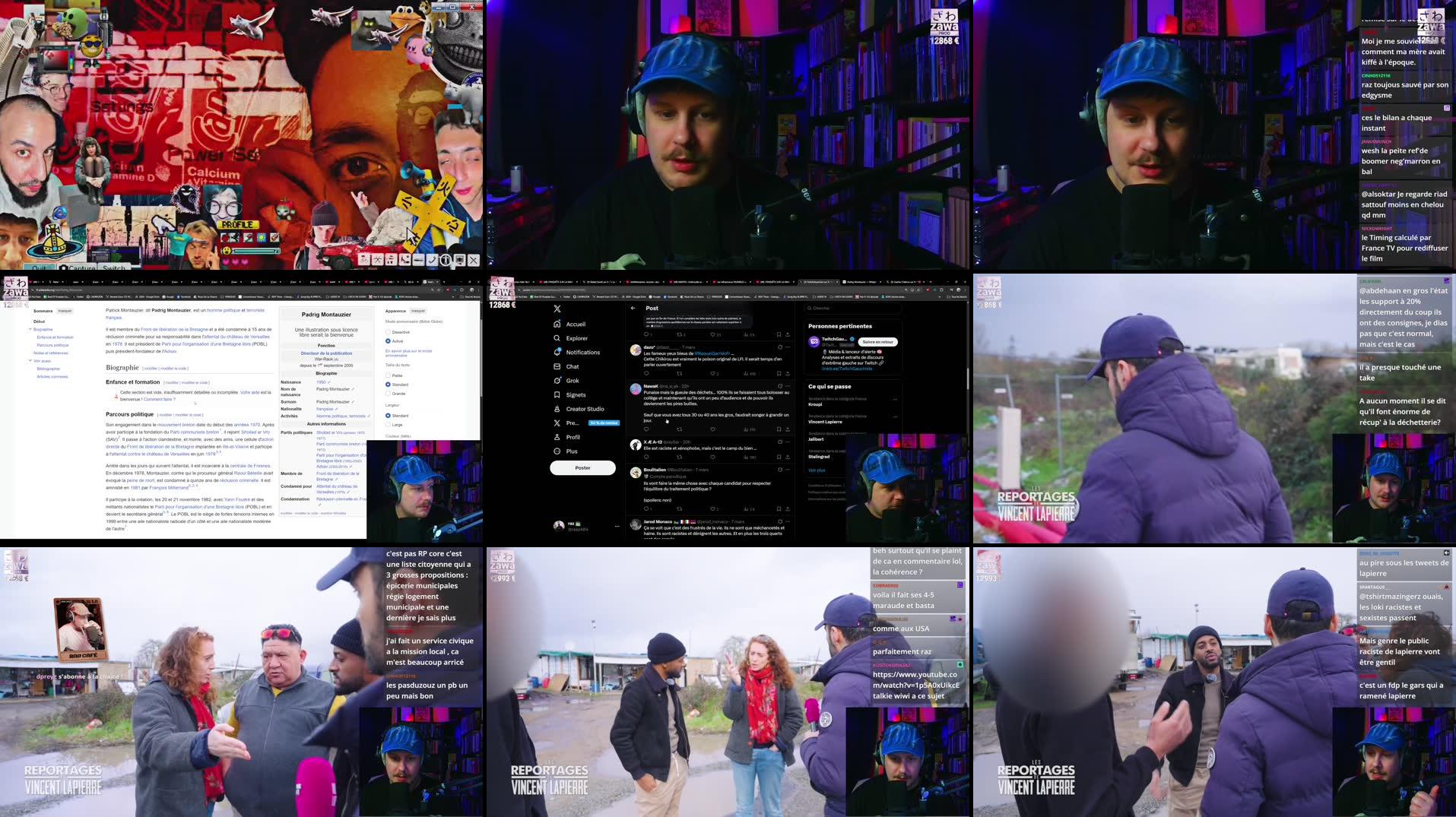
Task: Open Signets bookmarks in X sidebar
Action: (x=576, y=395)
